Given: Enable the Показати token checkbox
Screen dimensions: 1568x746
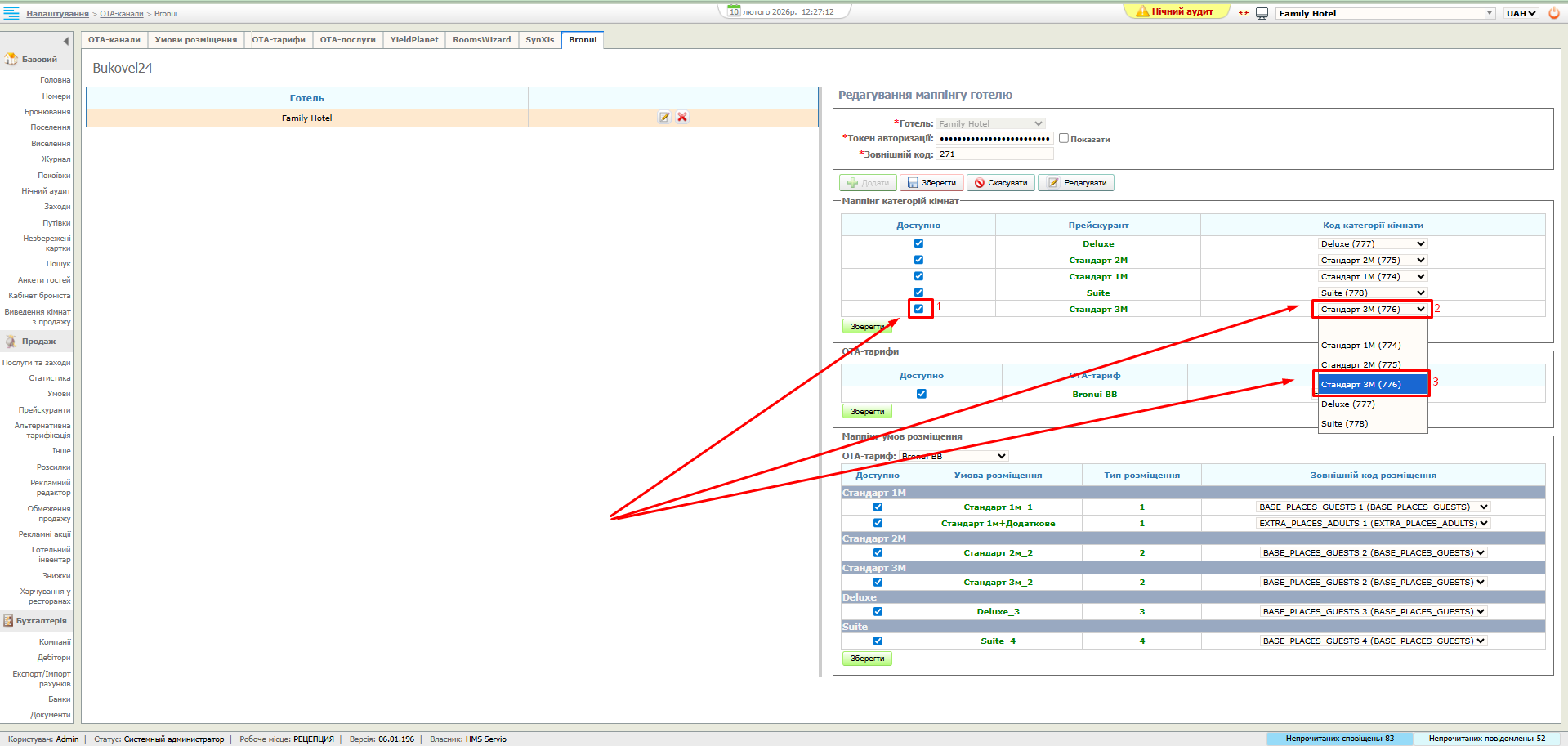Looking at the screenshot, I should (1064, 139).
